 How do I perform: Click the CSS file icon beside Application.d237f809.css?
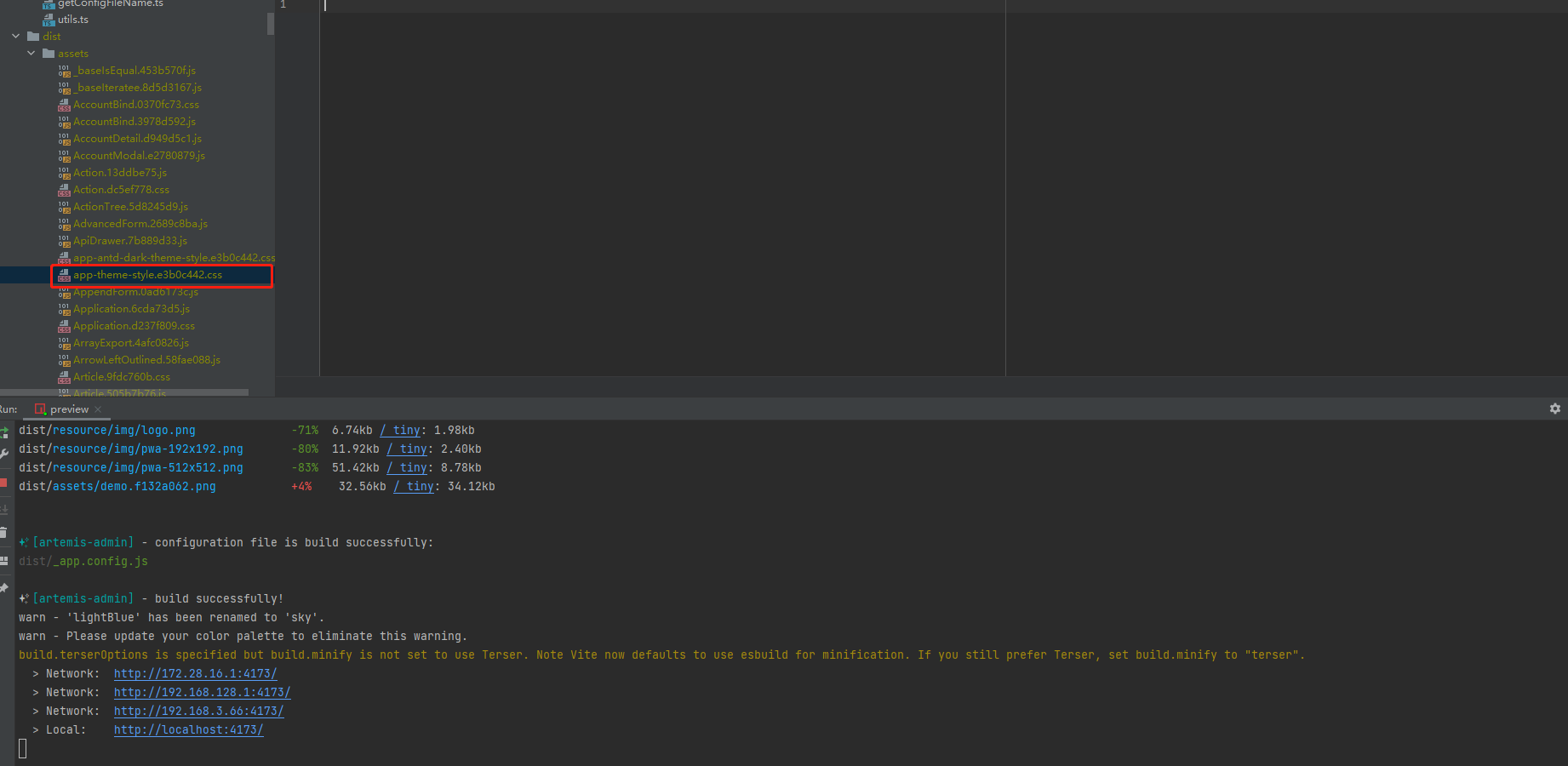click(x=64, y=326)
